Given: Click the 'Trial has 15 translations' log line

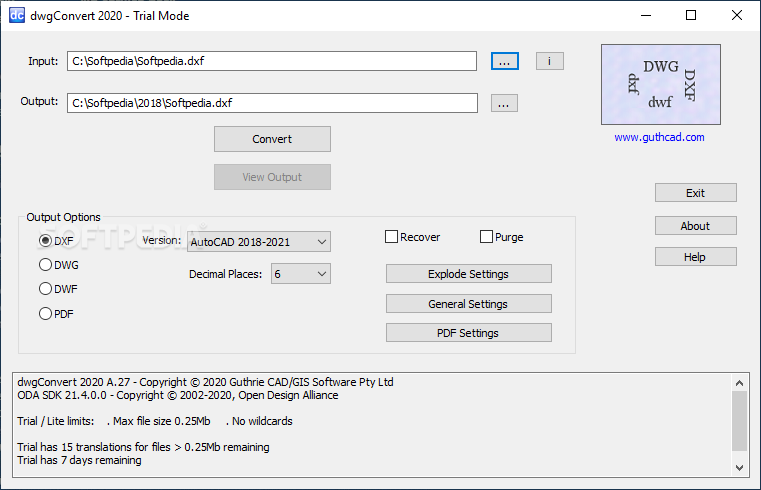Looking at the screenshot, I should tap(143, 447).
